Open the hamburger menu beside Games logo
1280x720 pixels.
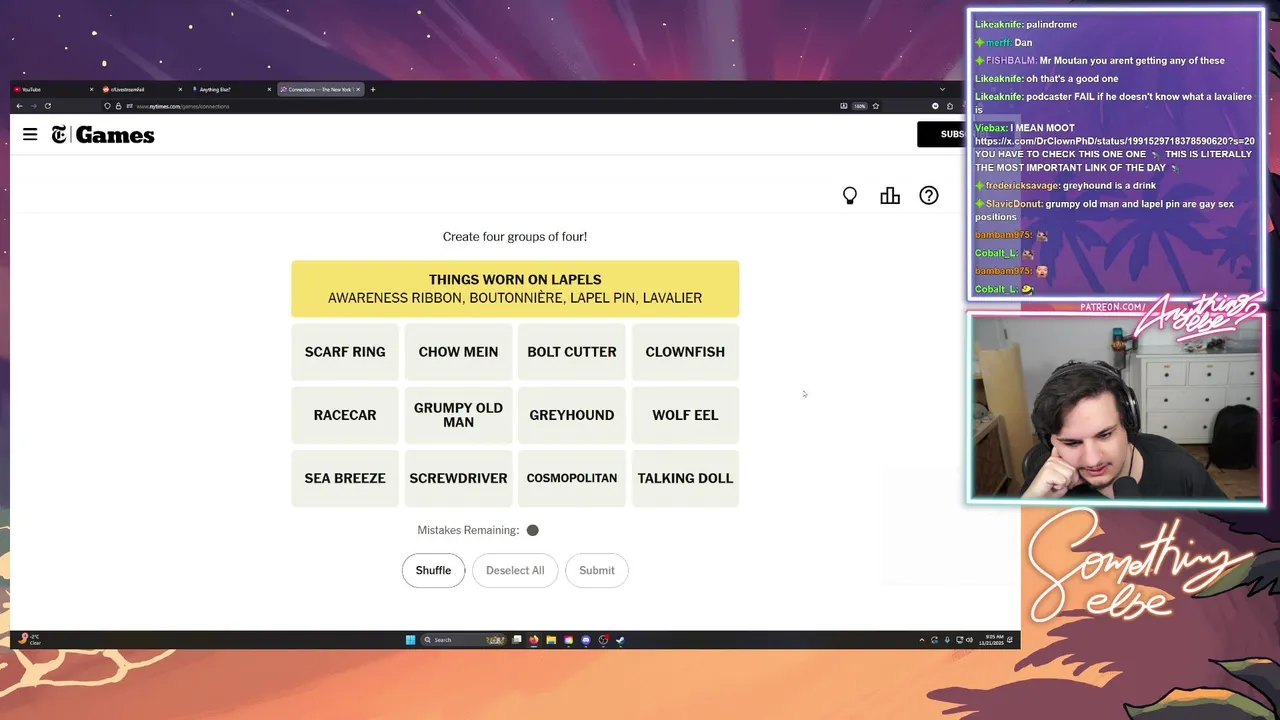[30, 134]
